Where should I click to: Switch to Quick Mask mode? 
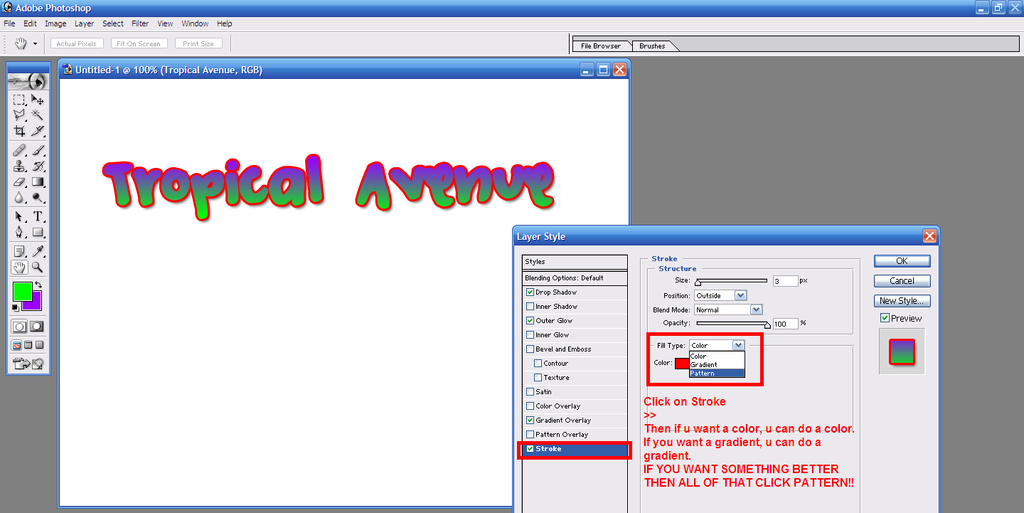pos(37,326)
